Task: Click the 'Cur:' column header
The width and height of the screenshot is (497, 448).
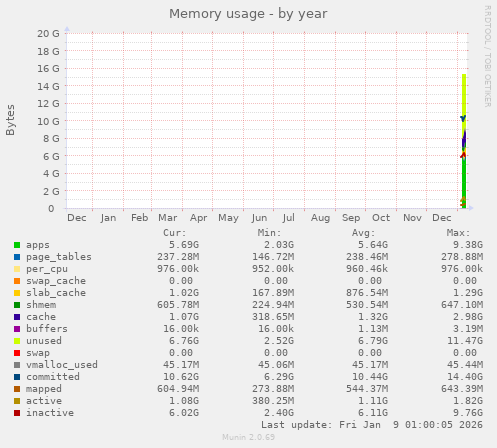Action: click(174, 233)
